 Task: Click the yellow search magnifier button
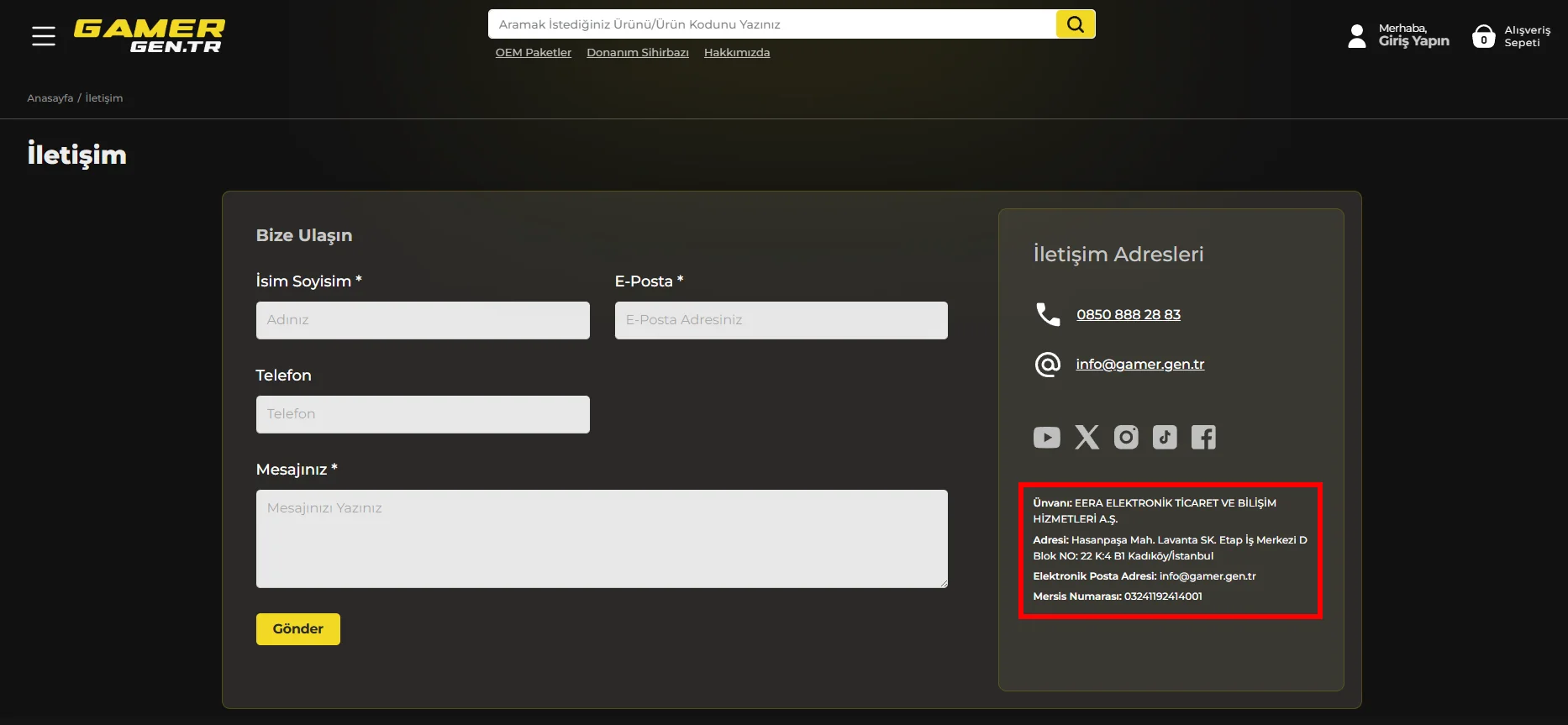(1076, 24)
